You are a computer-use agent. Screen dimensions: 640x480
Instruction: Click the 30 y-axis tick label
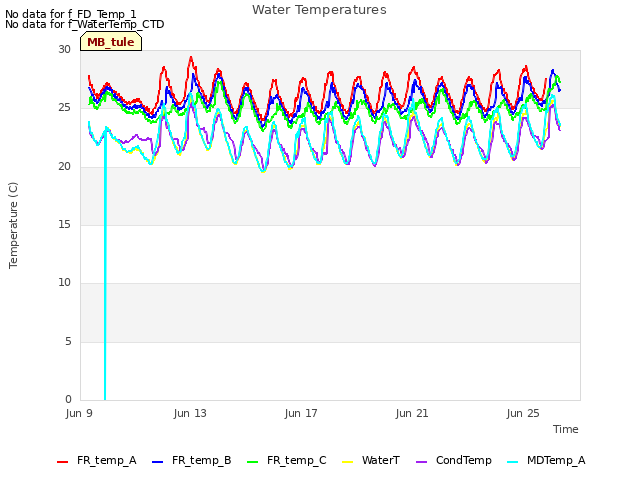[x=64, y=50]
